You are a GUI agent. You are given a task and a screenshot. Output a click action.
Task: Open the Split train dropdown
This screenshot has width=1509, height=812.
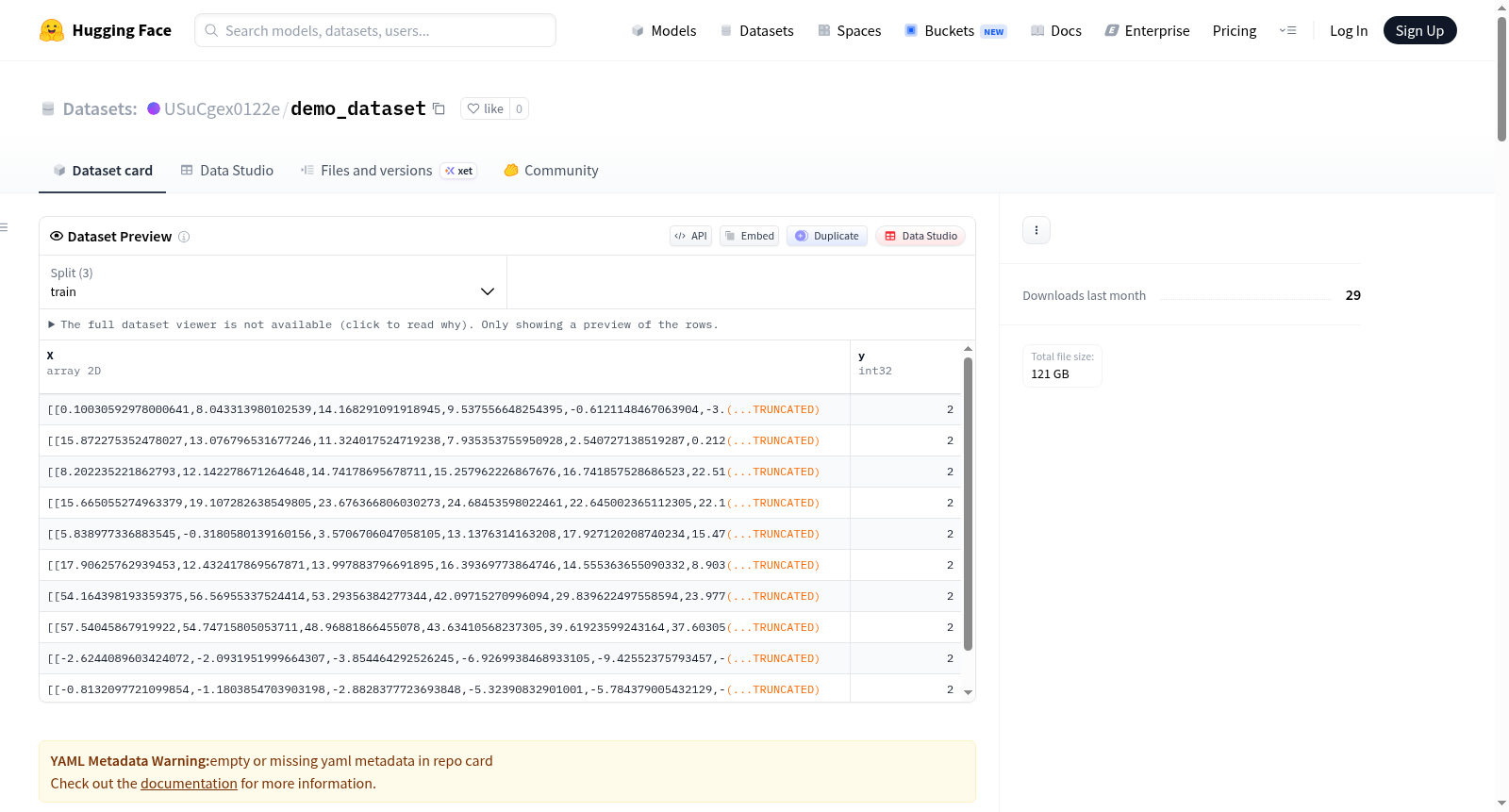[273, 282]
